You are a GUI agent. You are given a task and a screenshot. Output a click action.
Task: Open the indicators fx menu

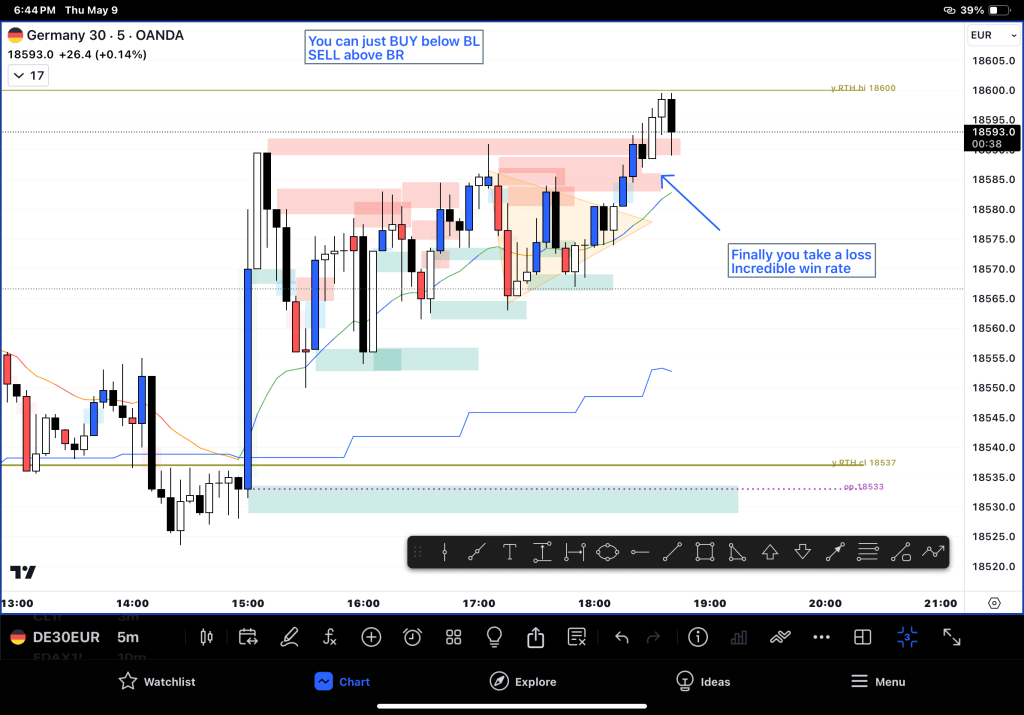(330, 637)
